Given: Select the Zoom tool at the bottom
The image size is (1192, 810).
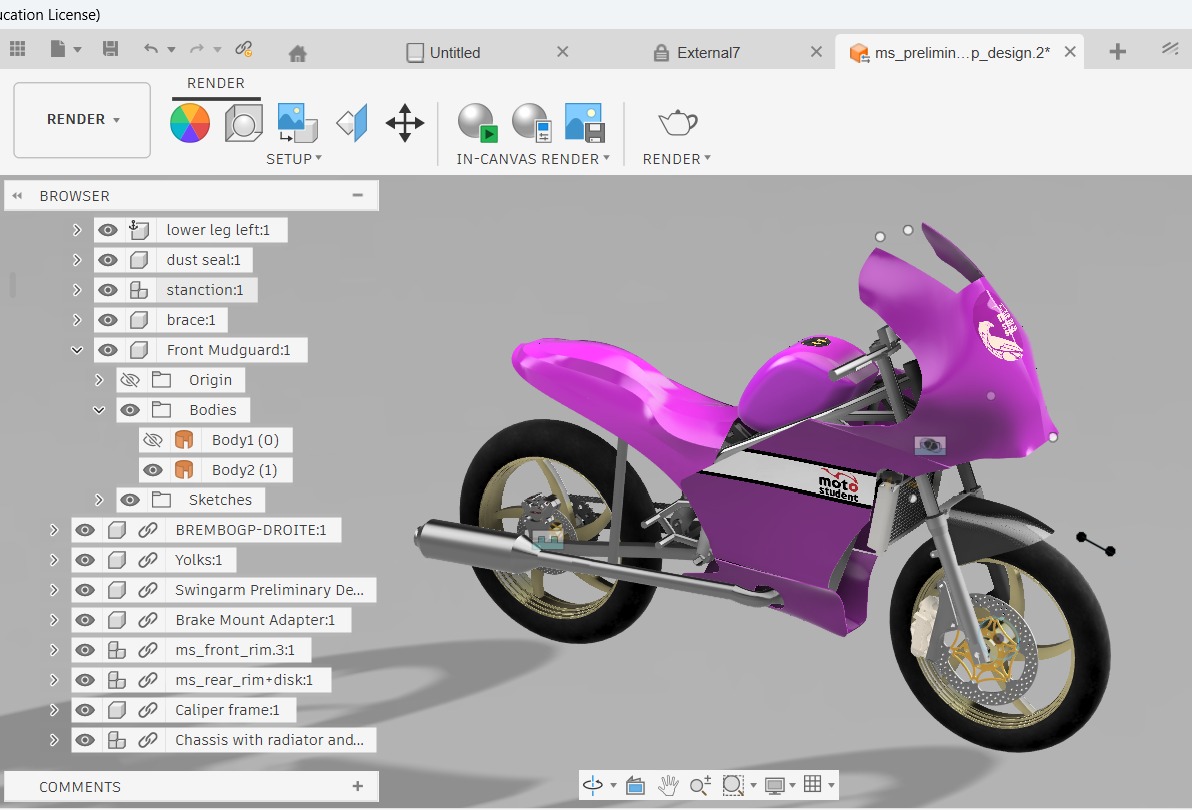Looking at the screenshot, I should (699, 786).
